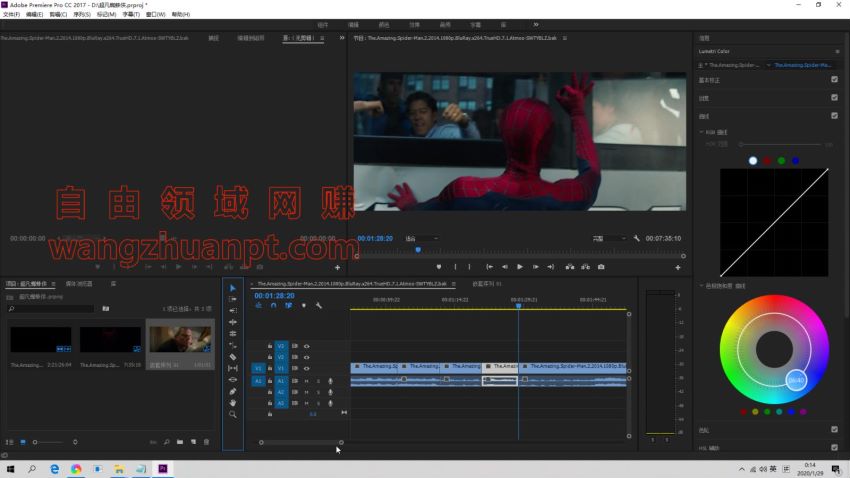This screenshot has height=478, width=850.
Task: Select the Track Select Forward tool
Action: (233, 299)
